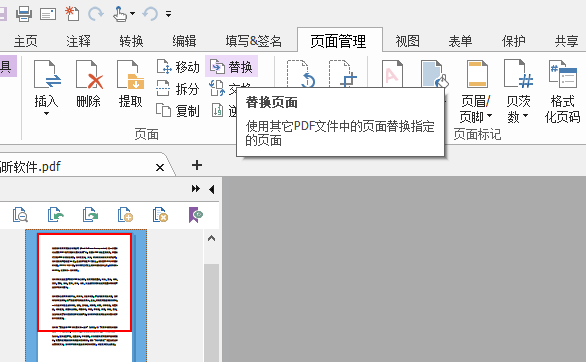586x362 pixels.
Task: Click the insert page icon in panel
Action: [125, 215]
